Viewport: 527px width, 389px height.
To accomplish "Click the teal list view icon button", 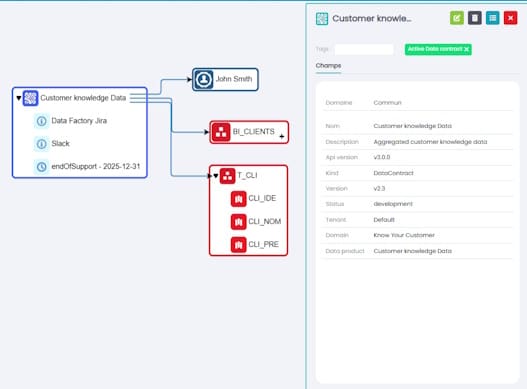I will (x=492, y=18).
